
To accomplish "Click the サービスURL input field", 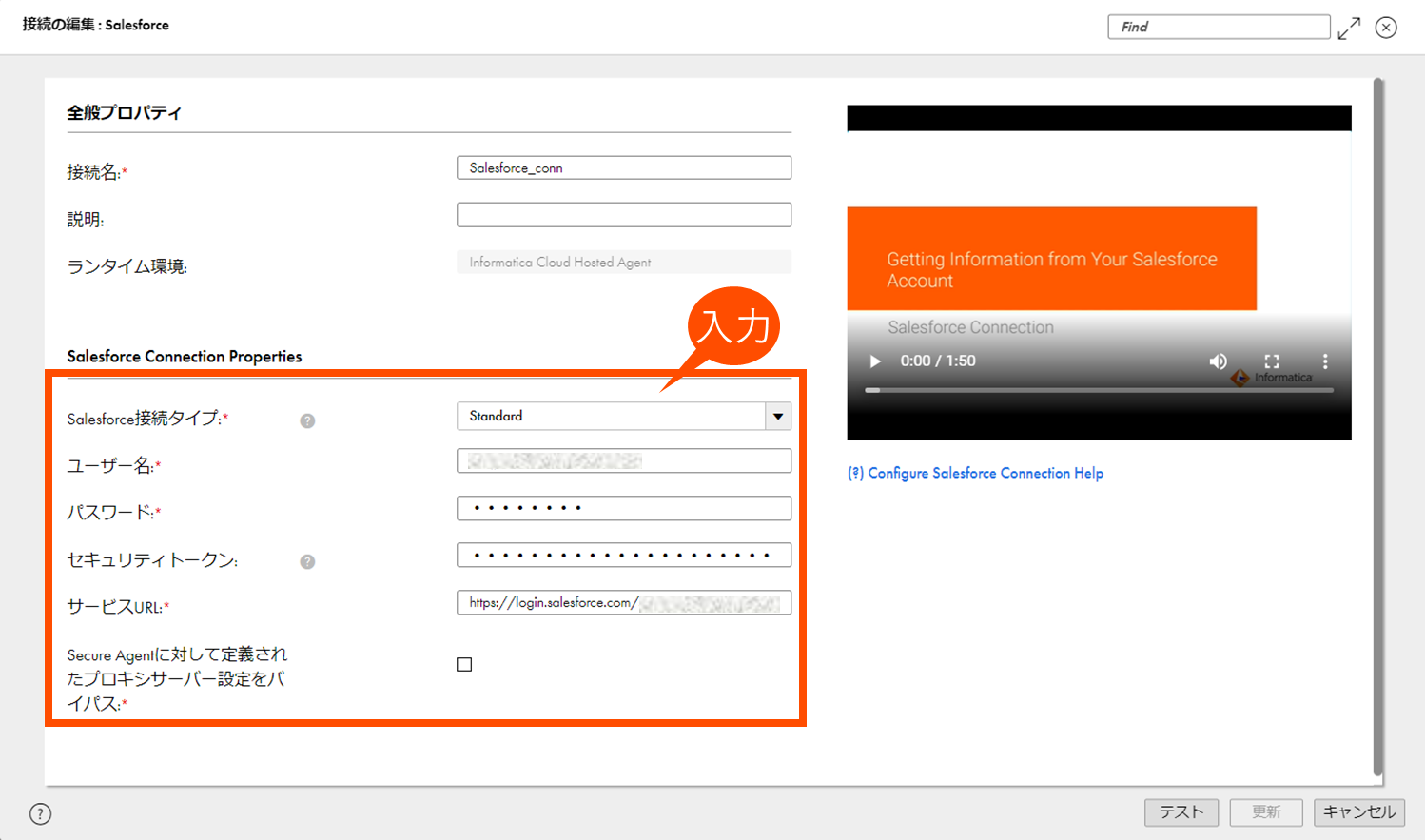I will tap(624, 602).
